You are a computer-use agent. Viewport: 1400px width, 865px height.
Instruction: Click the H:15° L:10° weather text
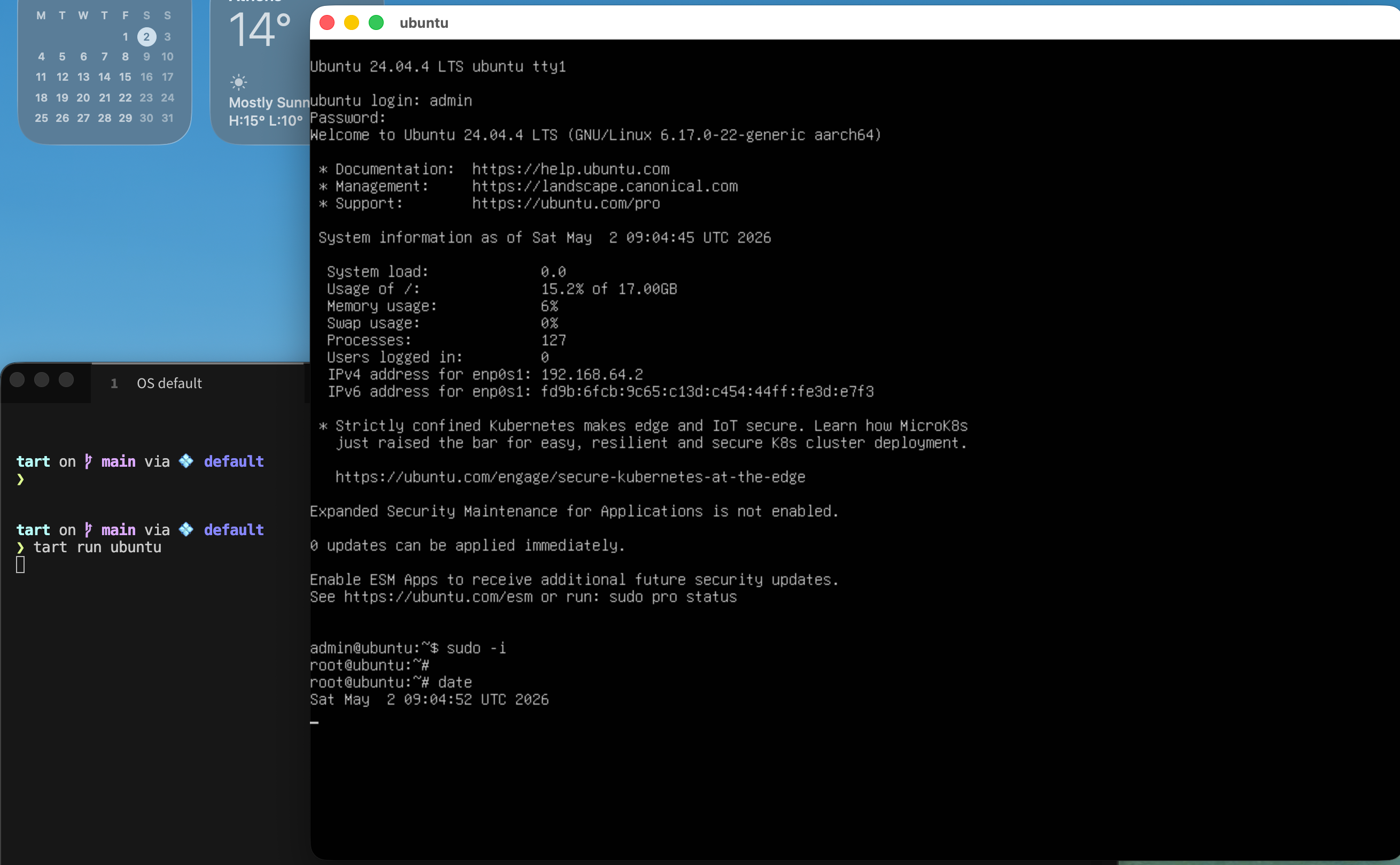pos(265,121)
